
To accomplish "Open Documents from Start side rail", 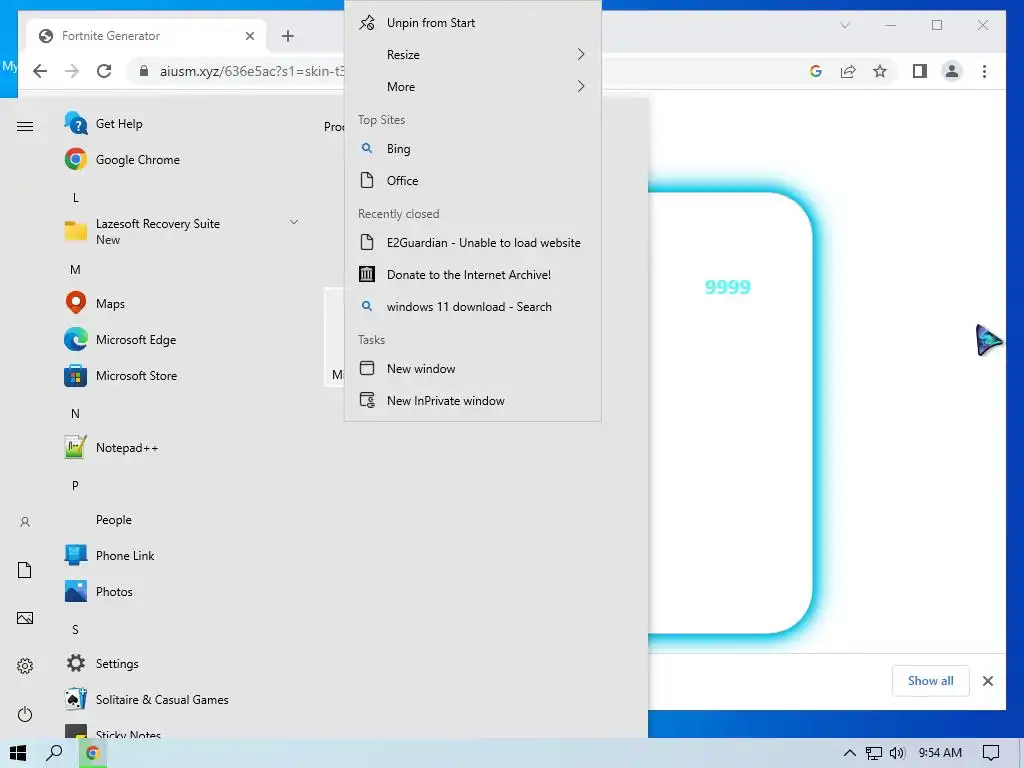I will pyautogui.click(x=25, y=569).
